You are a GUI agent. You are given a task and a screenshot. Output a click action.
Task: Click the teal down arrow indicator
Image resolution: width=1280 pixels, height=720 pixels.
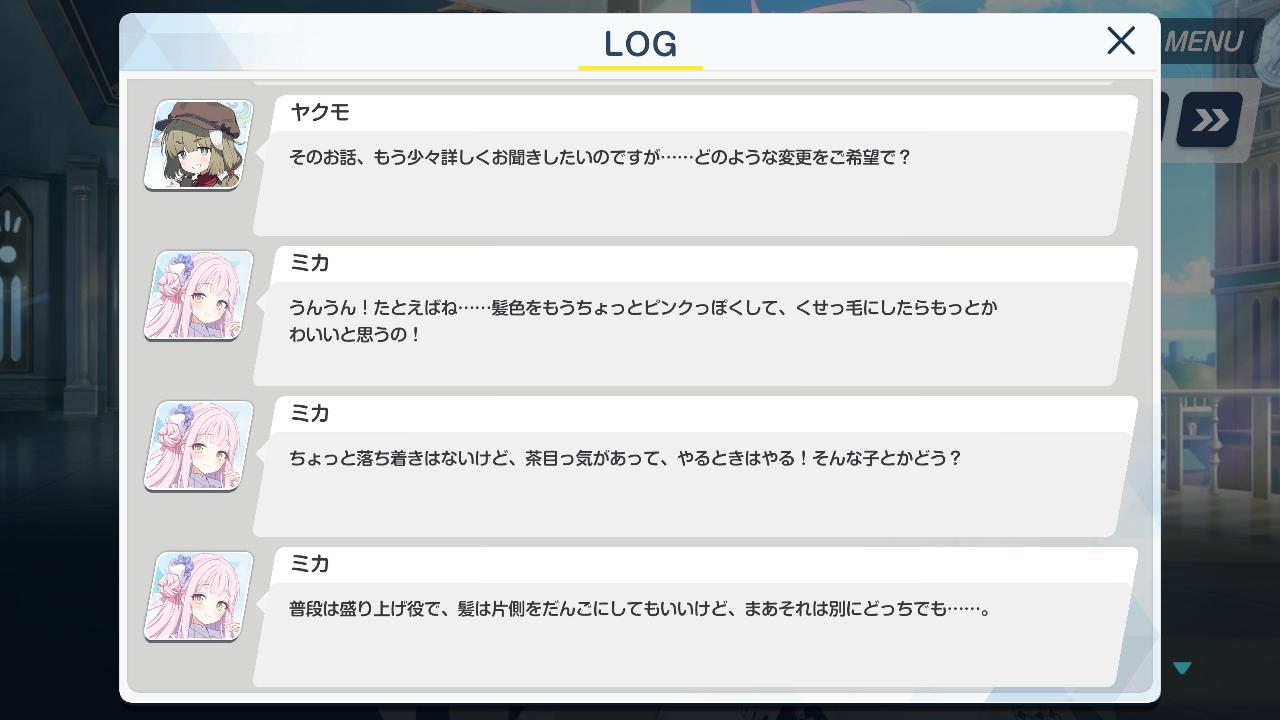(1182, 667)
